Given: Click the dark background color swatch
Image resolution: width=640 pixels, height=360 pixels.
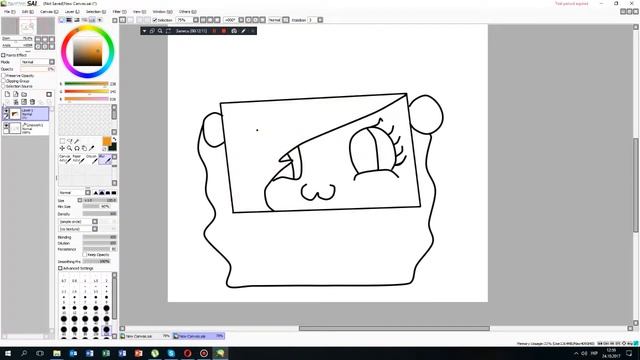Looking at the screenshot, I should (112, 147).
